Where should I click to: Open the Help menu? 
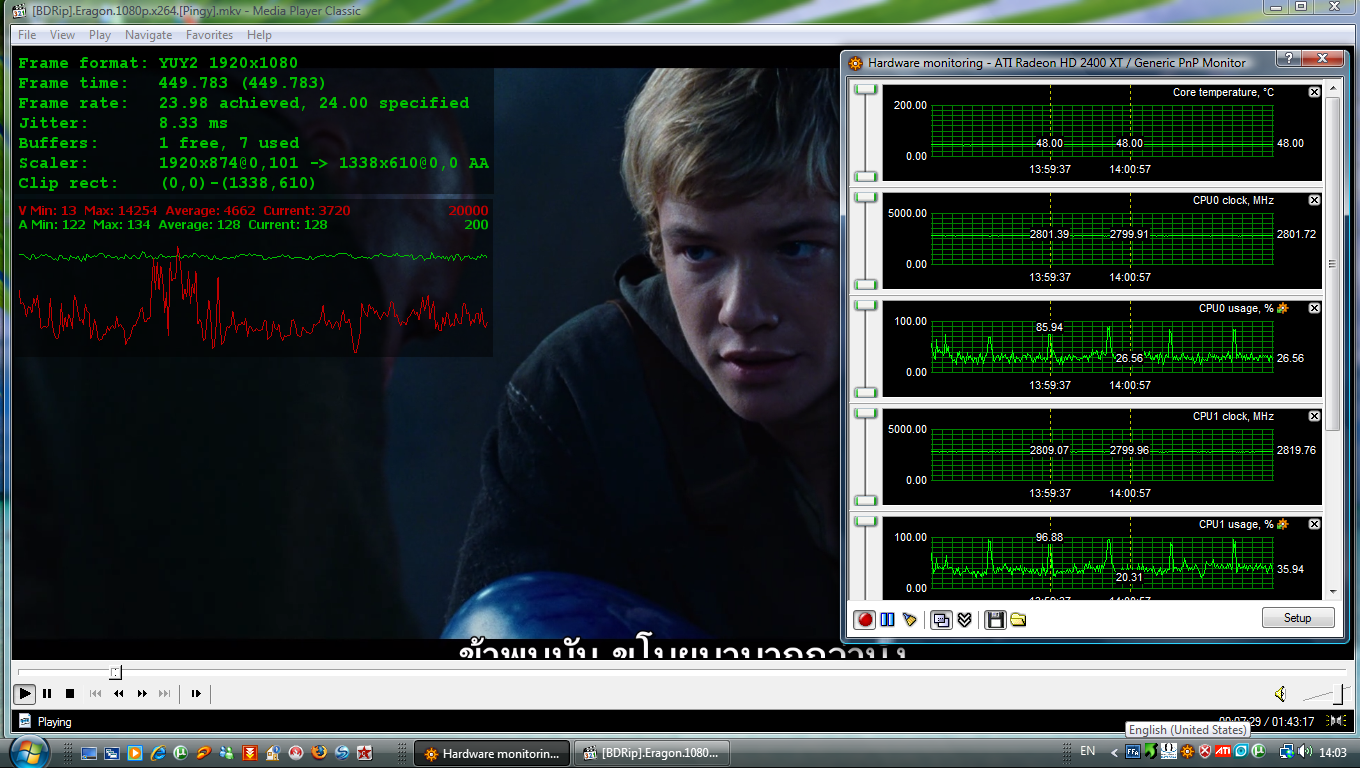click(x=259, y=35)
